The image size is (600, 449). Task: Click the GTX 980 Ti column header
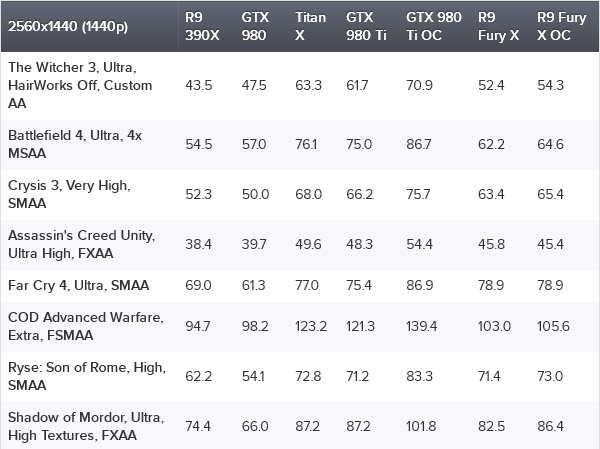(366, 26)
